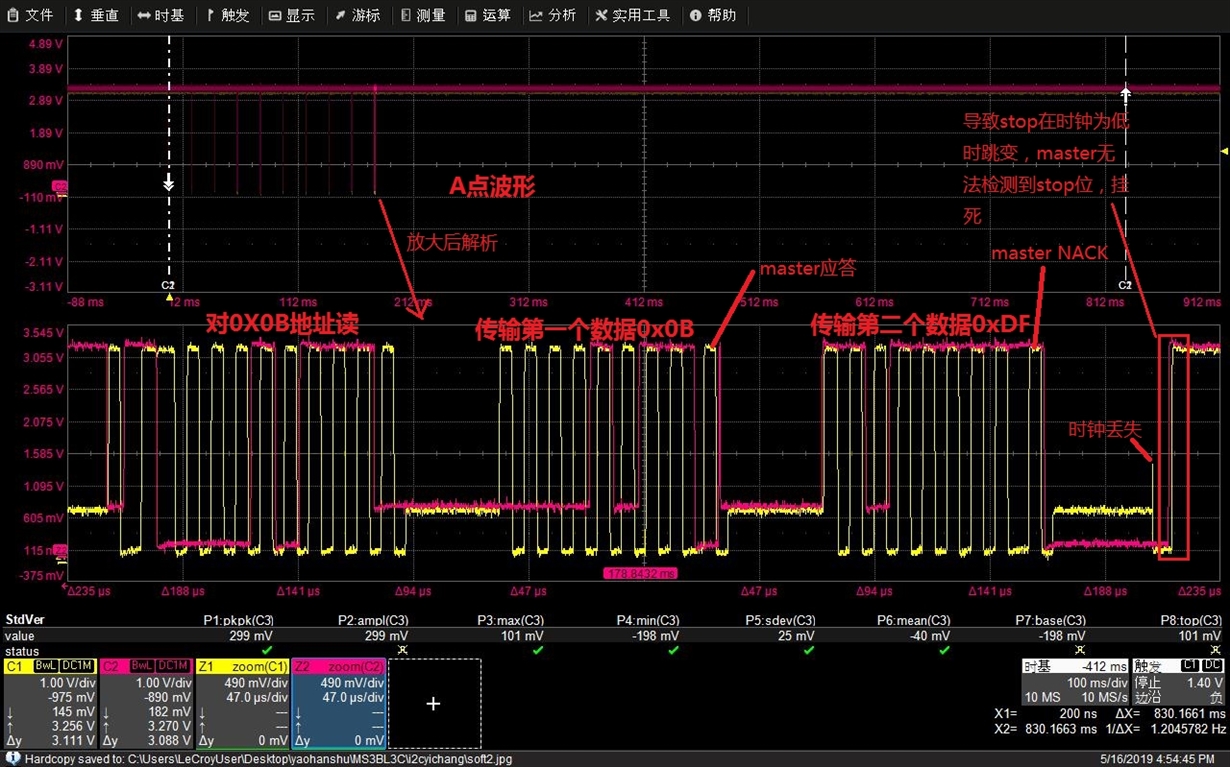Click the status warning icon under P2:ampl
The width and height of the screenshot is (1230, 767).
pyautogui.click(x=402, y=651)
